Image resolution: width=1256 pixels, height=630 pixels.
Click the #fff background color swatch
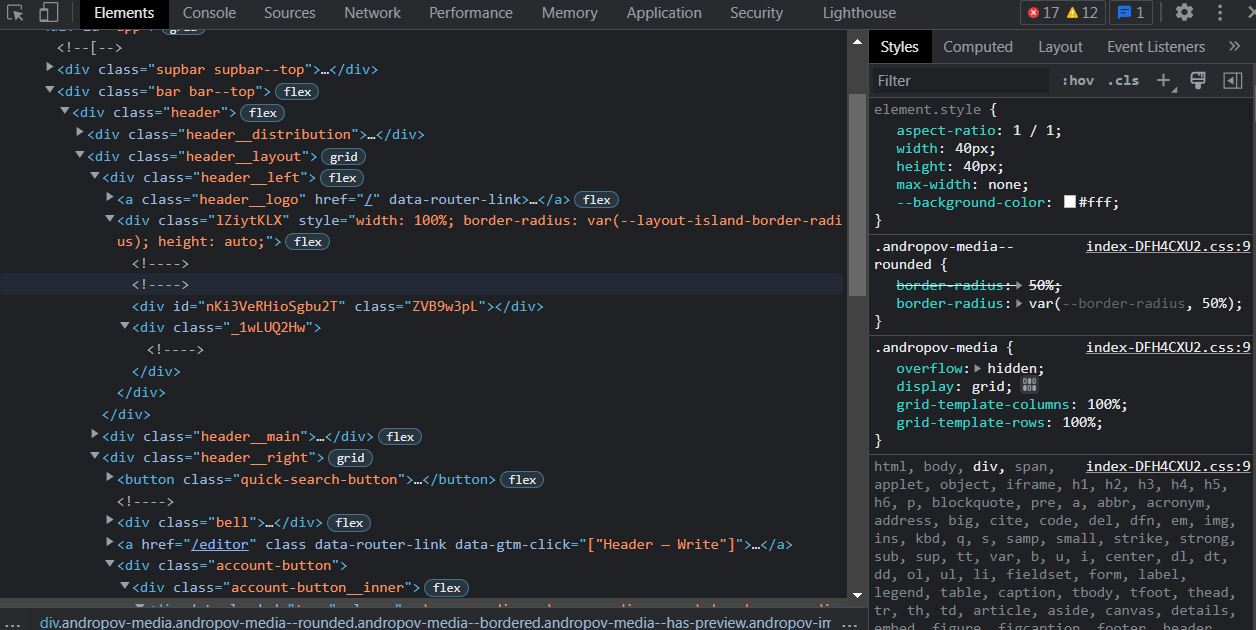(1069, 202)
